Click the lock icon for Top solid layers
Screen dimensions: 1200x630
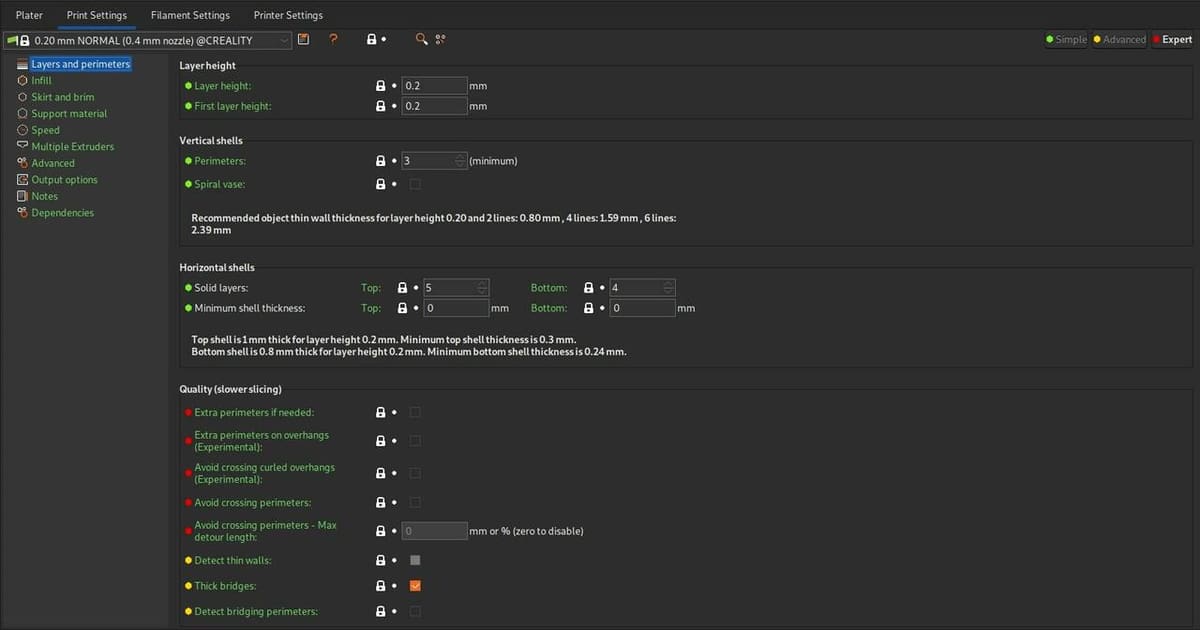[x=402, y=288]
